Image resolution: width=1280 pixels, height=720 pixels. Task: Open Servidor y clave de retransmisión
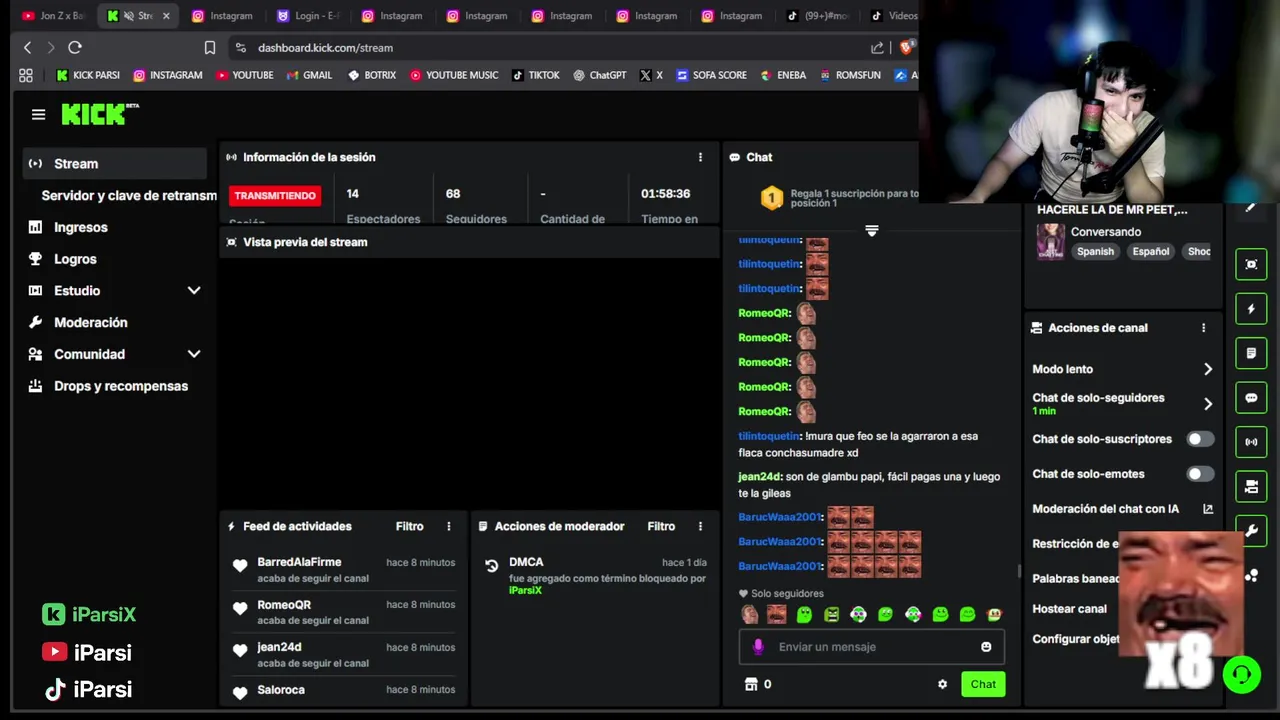pyautogui.click(x=129, y=195)
